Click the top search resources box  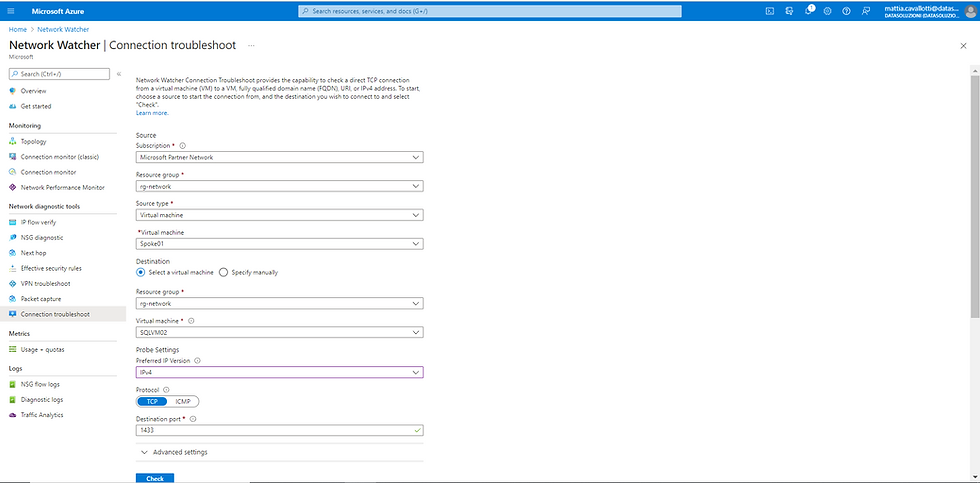pos(489,11)
